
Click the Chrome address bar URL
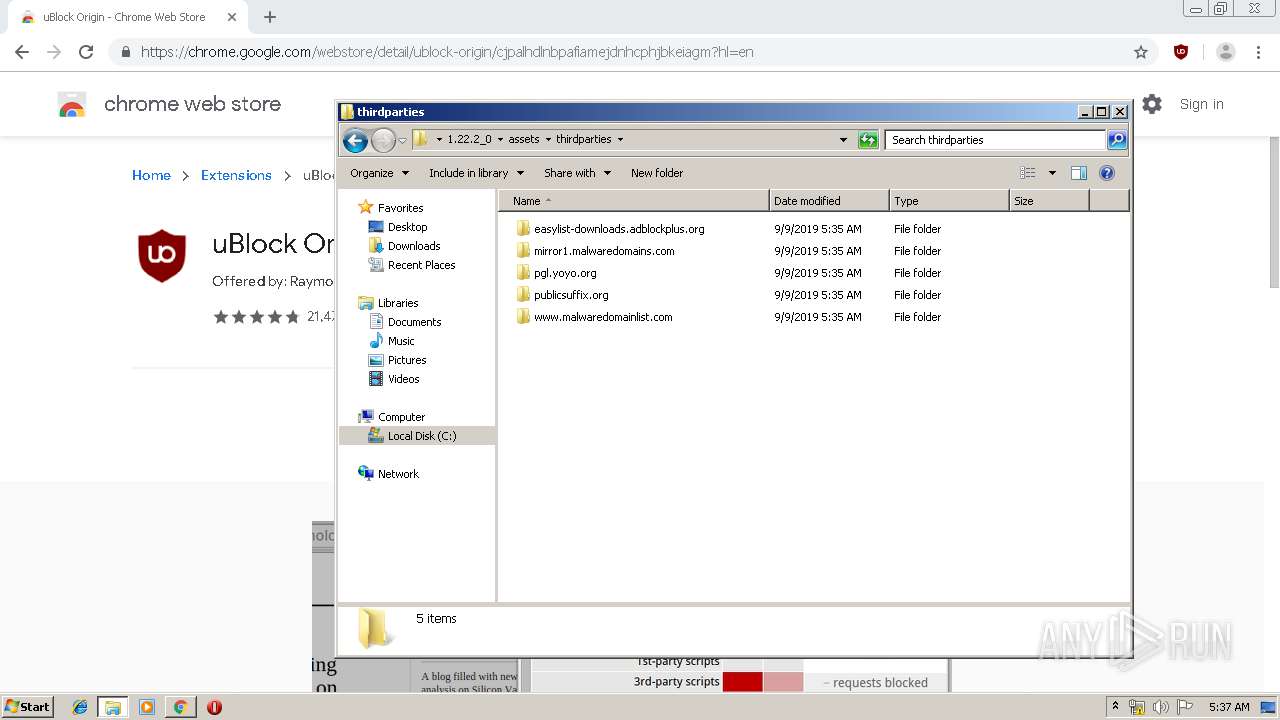click(x=447, y=52)
